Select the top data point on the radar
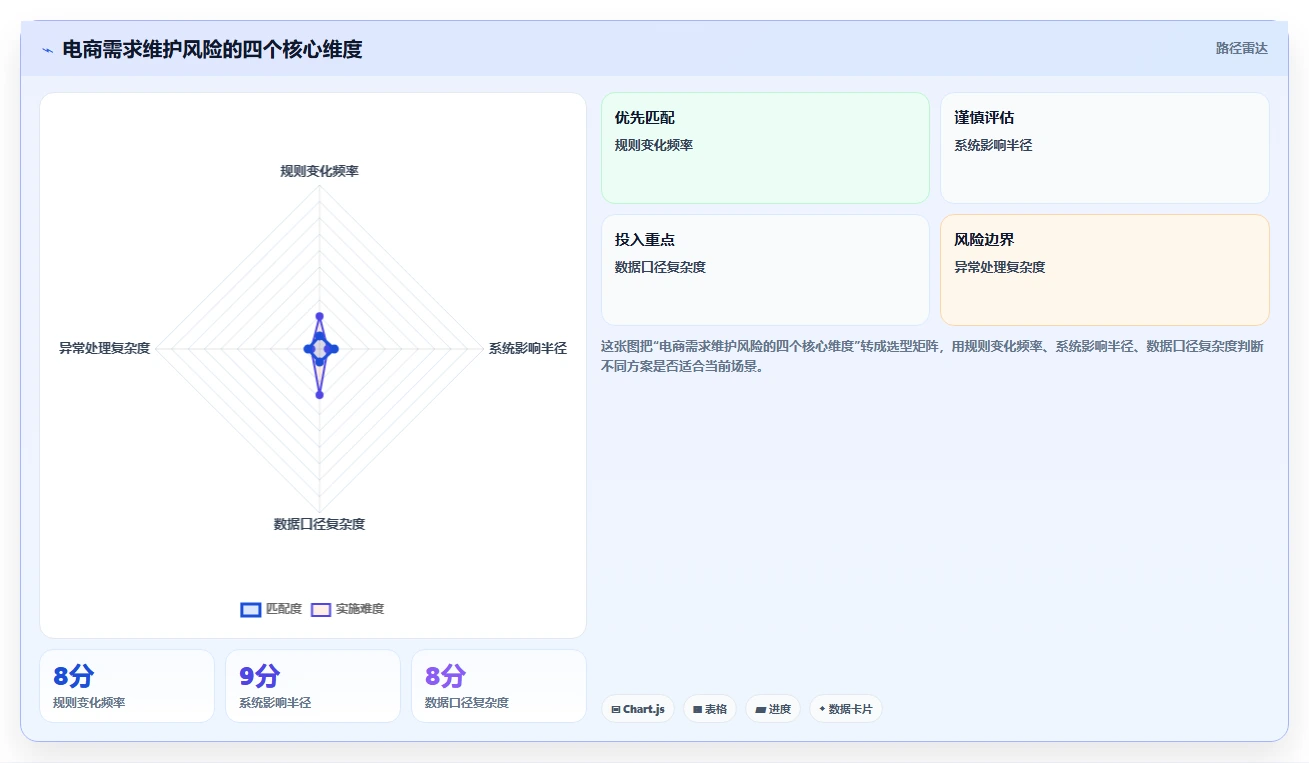Screen dimensions: 1309x763 [319, 316]
